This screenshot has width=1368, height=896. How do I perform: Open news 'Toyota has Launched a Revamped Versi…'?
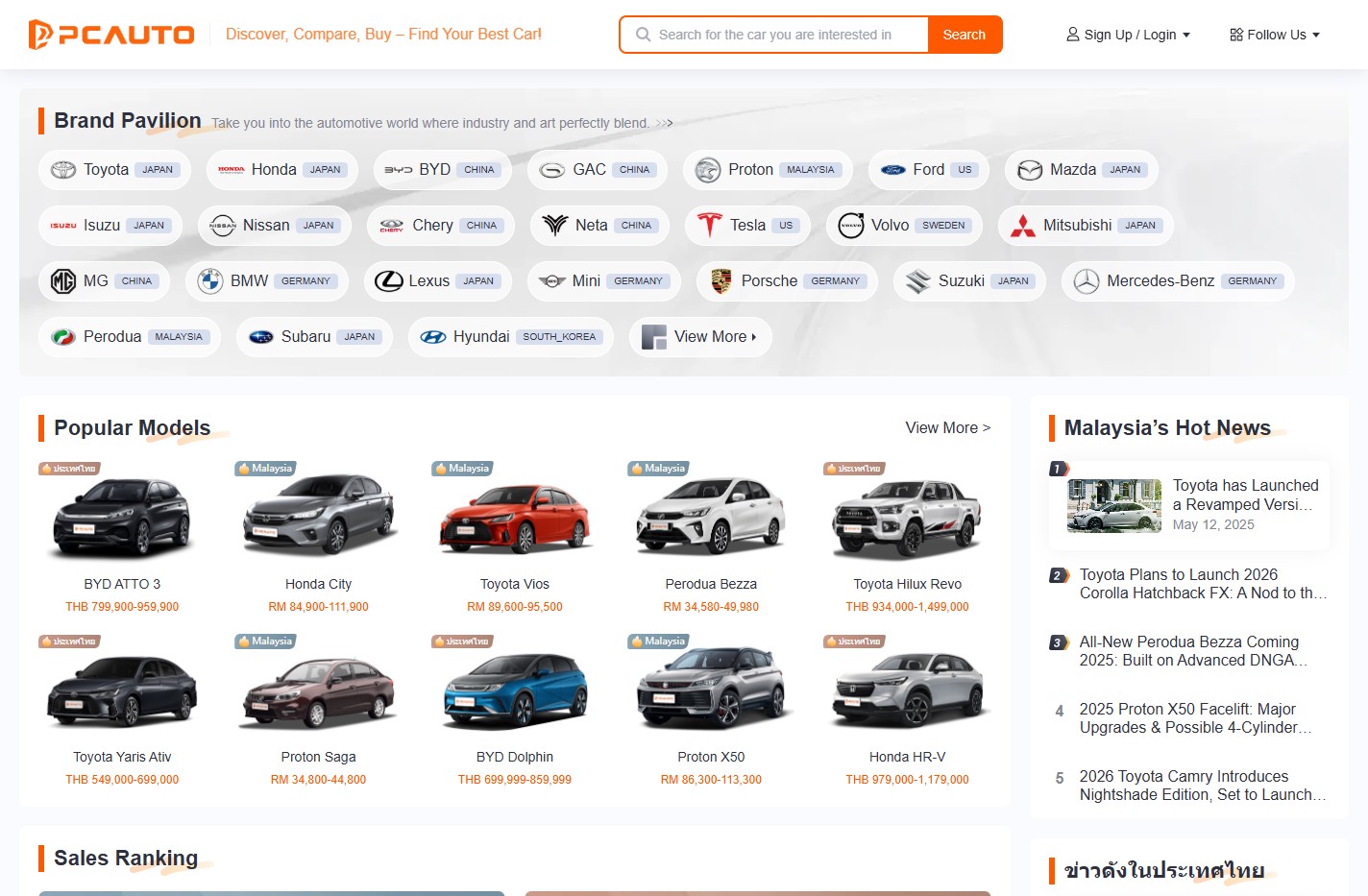1245,495
